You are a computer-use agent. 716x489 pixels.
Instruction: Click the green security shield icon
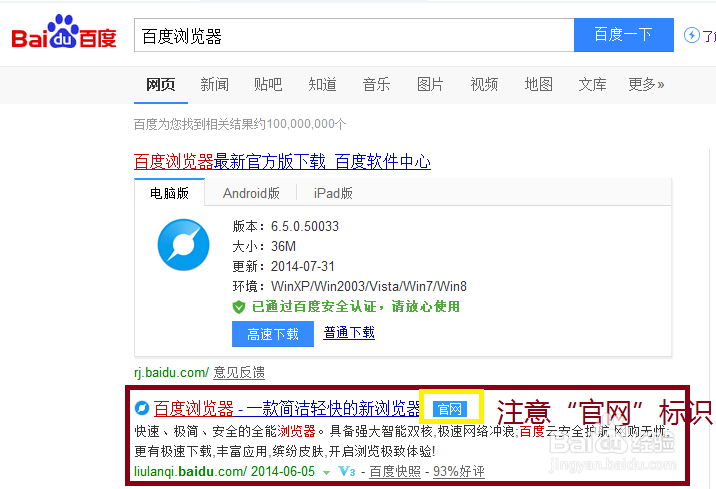coord(239,307)
